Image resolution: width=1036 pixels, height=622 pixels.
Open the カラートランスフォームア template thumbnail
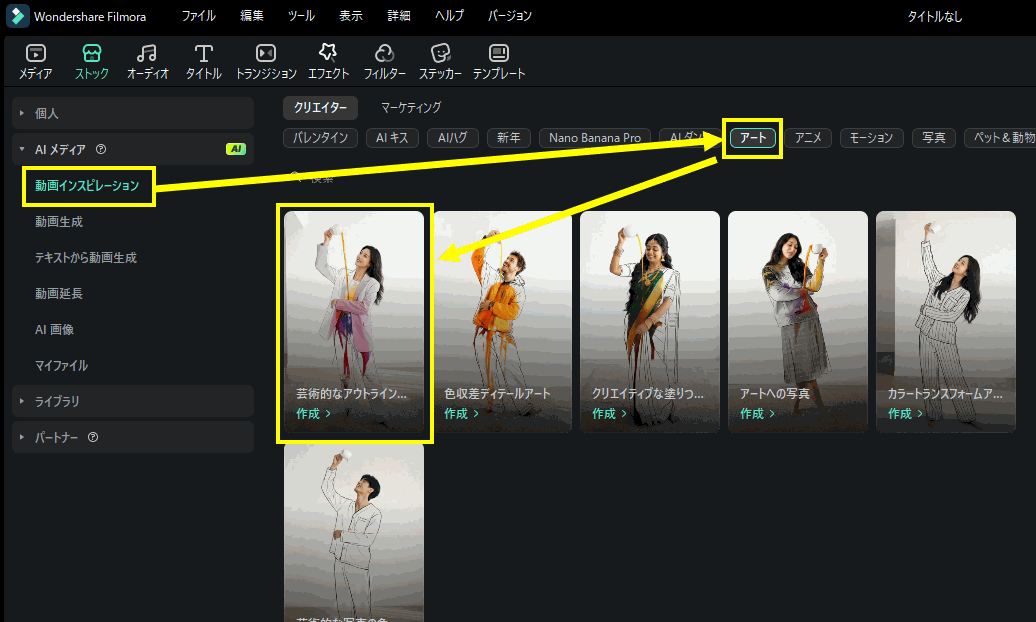pyautogui.click(x=946, y=322)
